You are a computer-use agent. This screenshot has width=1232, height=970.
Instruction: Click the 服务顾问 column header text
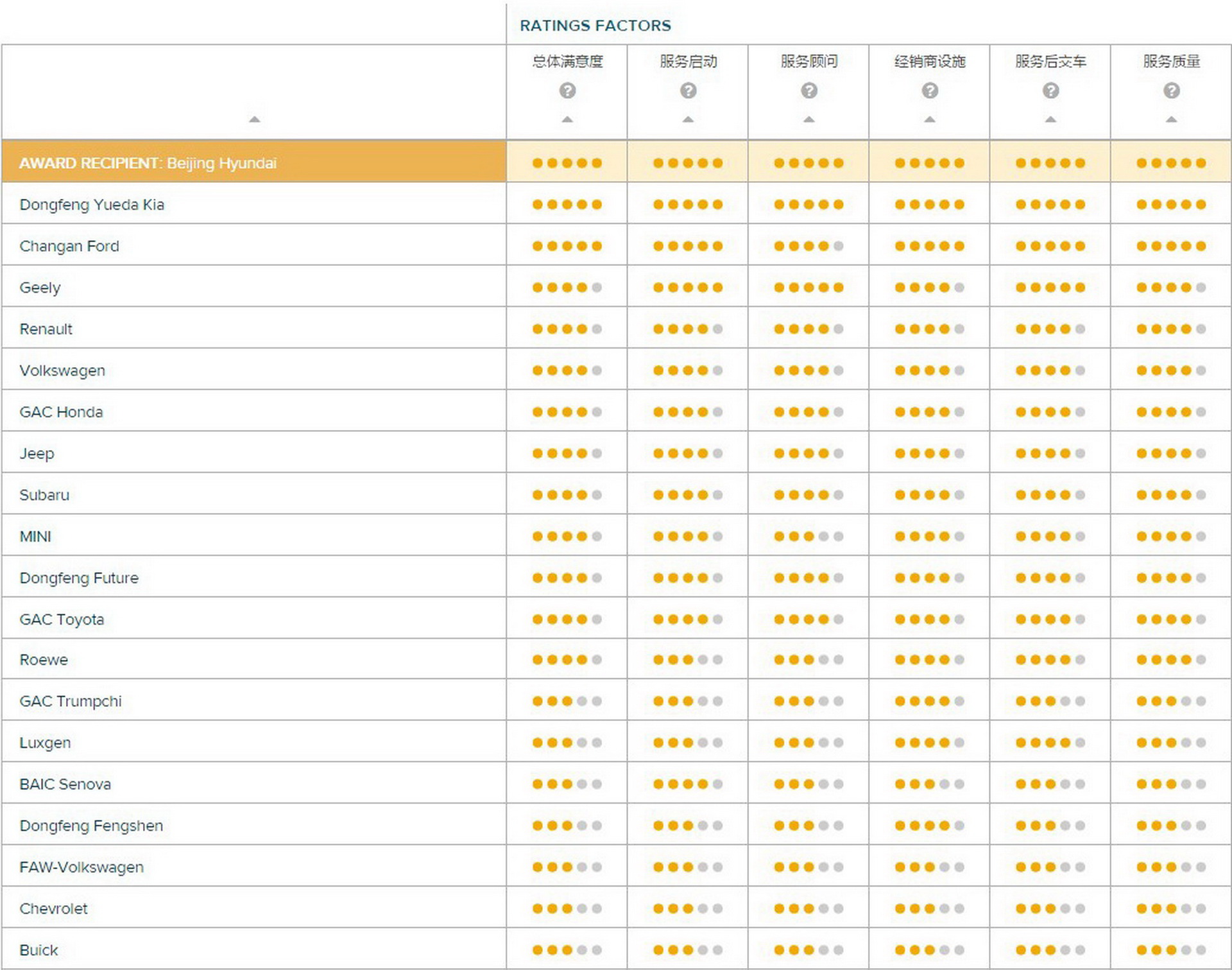(x=809, y=62)
